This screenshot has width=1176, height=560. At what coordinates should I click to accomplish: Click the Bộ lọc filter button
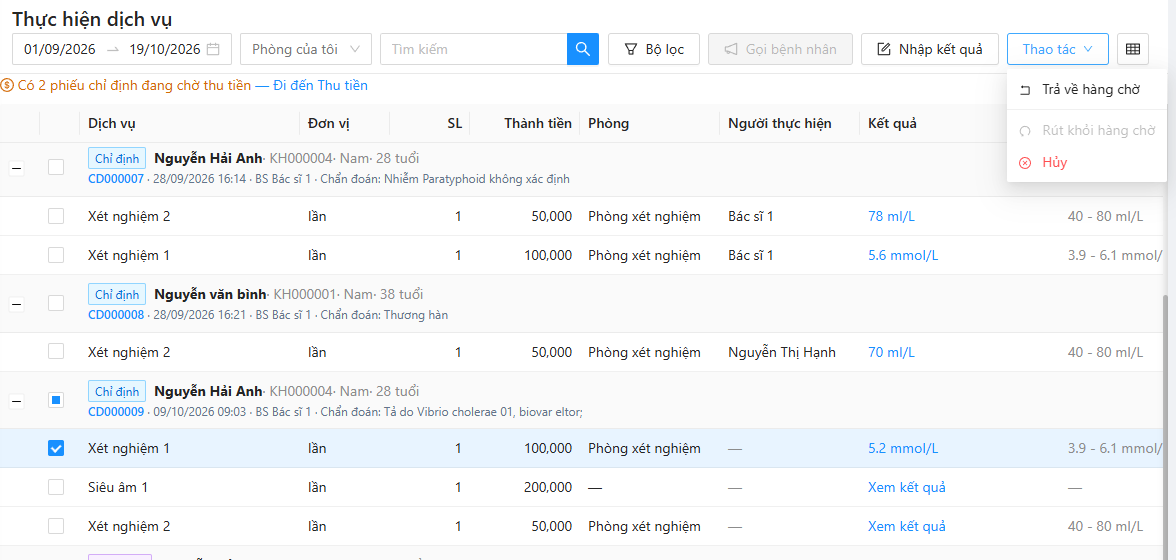pos(654,49)
